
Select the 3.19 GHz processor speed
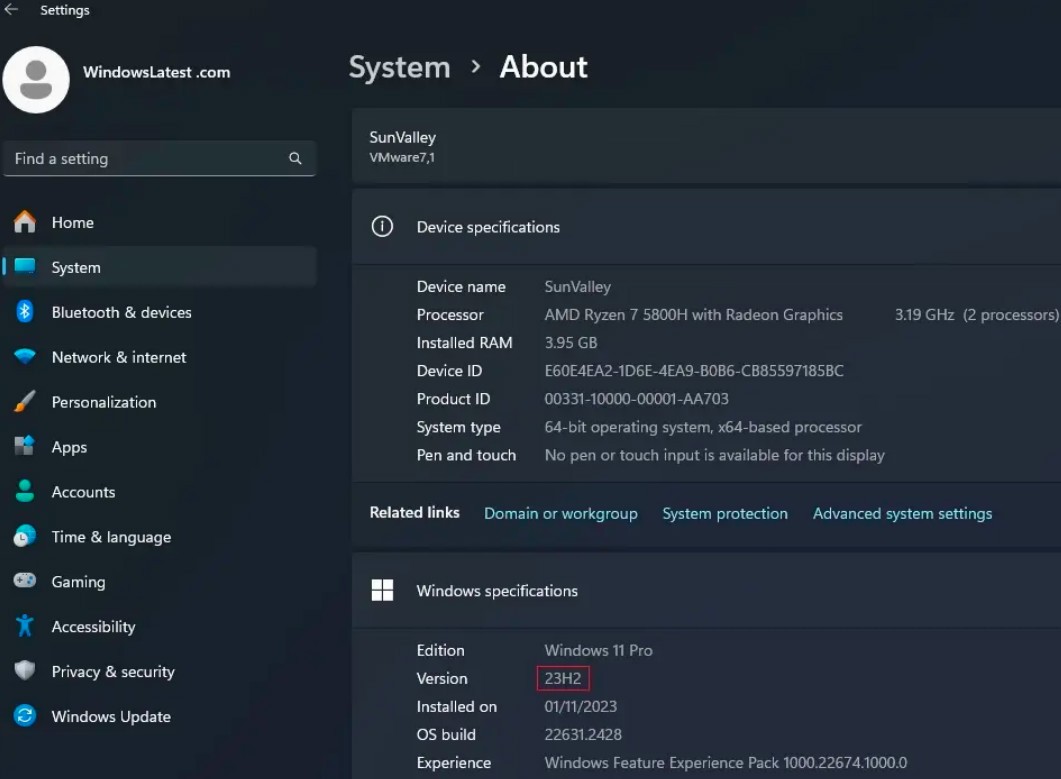click(x=924, y=315)
